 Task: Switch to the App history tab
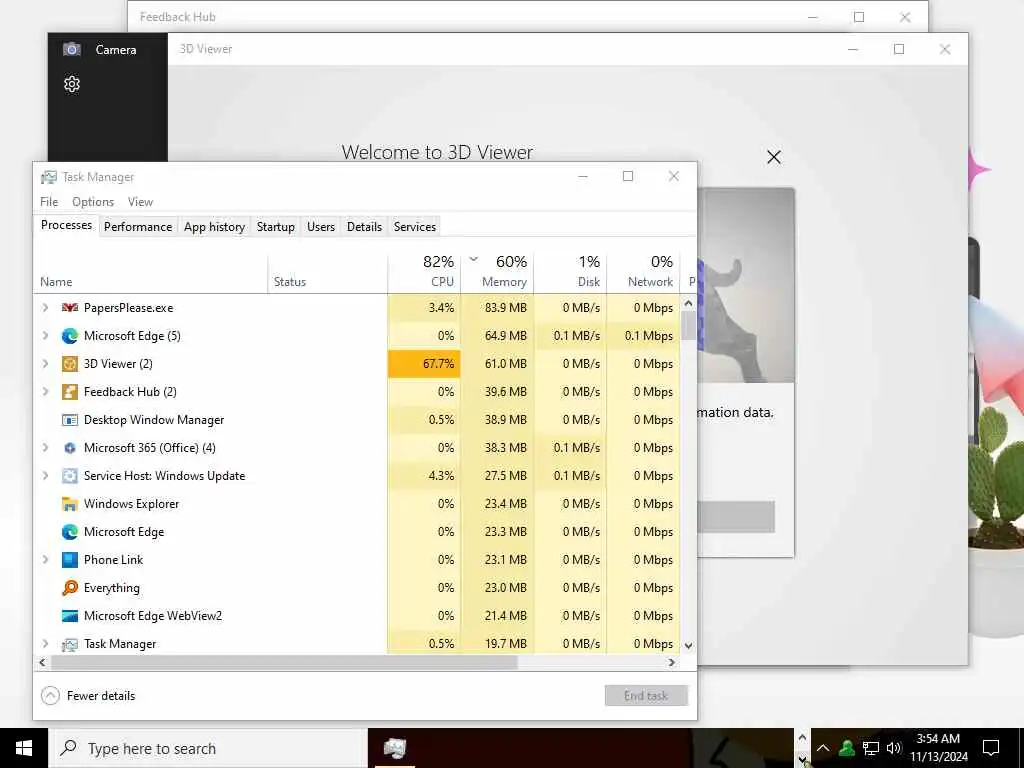[214, 227]
